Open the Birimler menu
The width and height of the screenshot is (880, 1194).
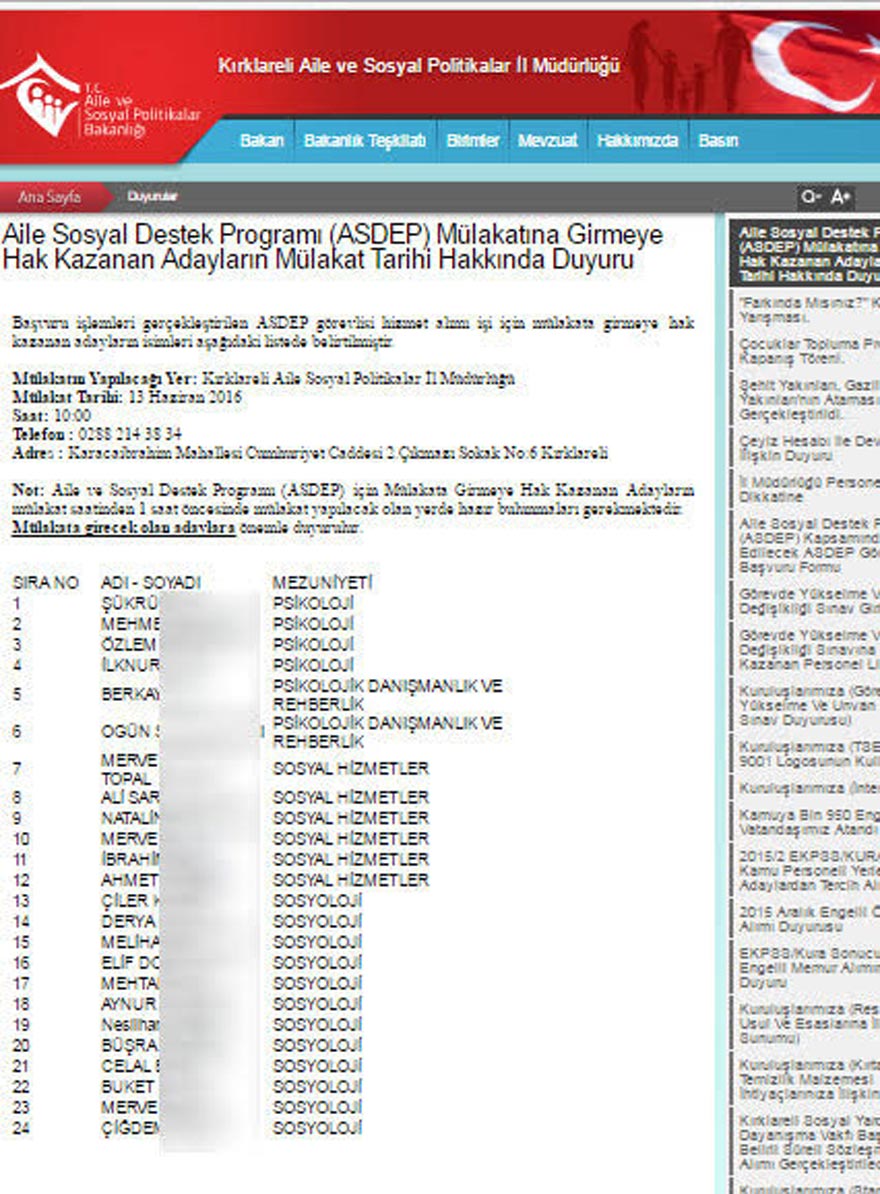coord(472,141)
